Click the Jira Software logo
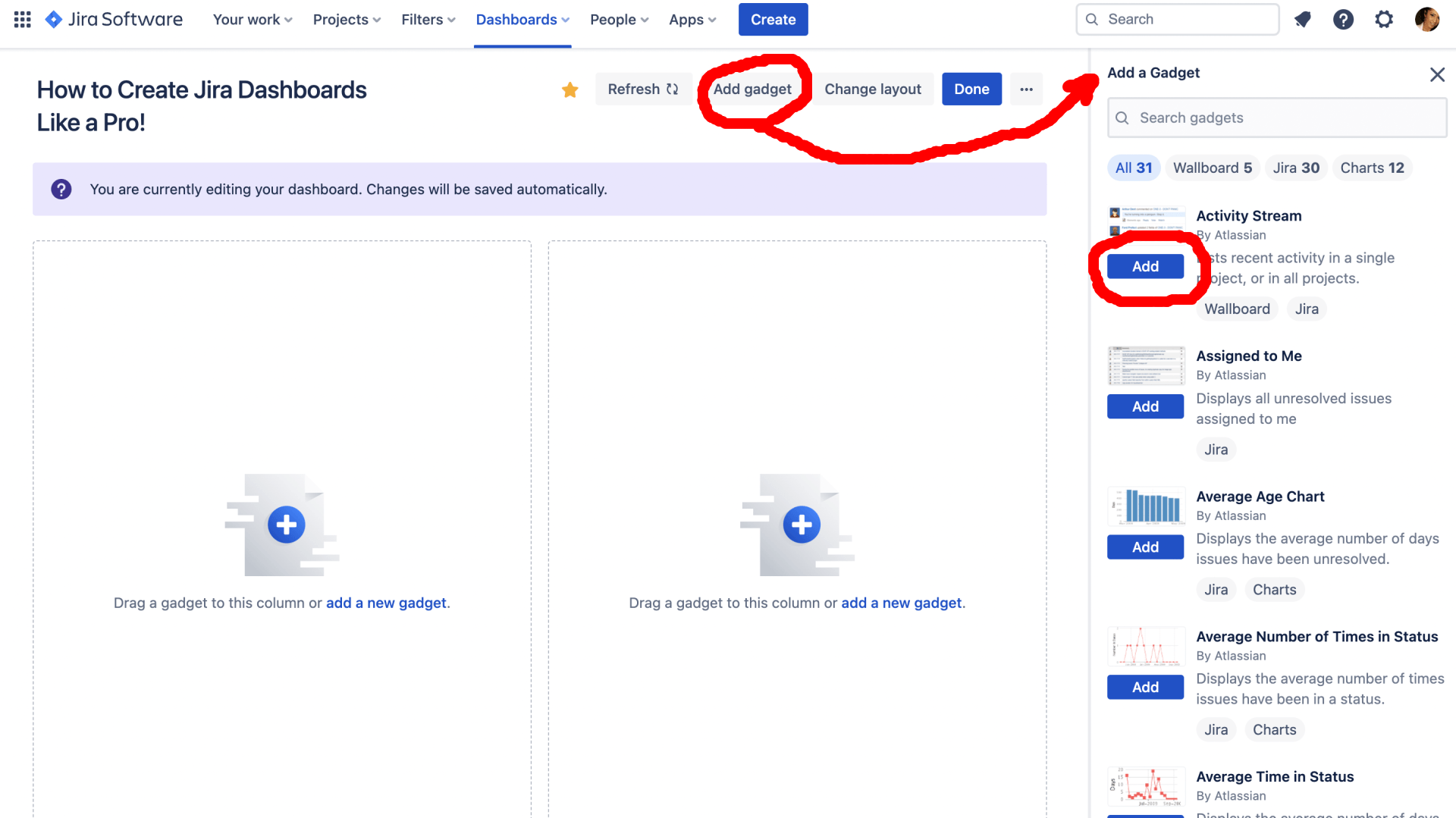Screen dimensions: 1456x818 [114, 20]
